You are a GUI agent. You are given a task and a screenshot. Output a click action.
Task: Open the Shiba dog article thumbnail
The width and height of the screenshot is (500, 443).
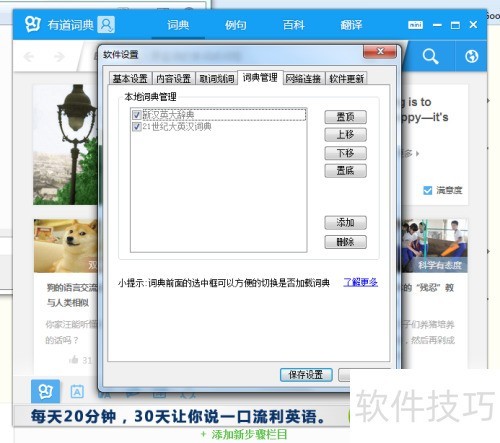[x=66, y=246]
